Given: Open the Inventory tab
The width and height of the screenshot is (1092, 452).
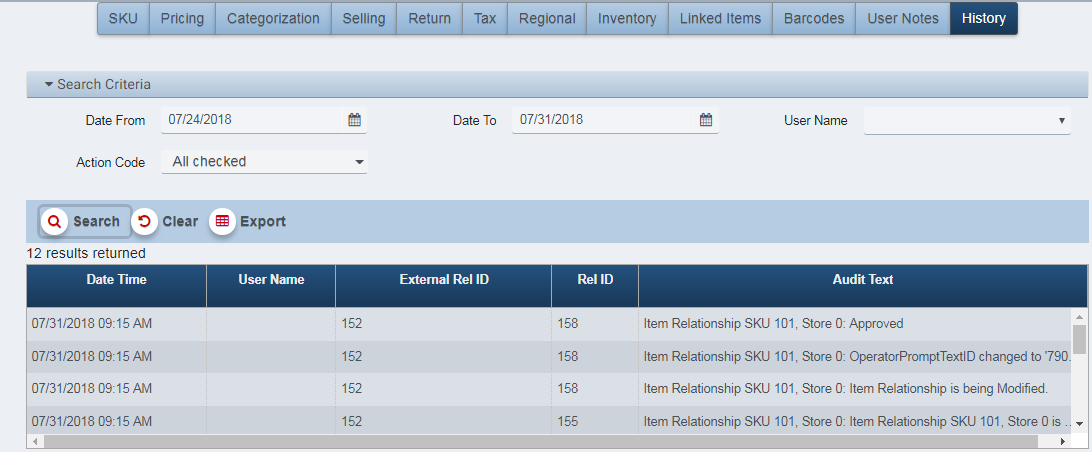Looking at the screenshot, I should [x=627, y=18].
